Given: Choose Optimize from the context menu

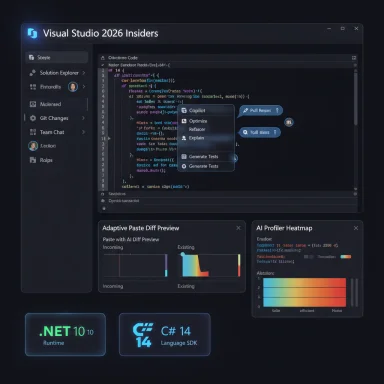Looking at the screenshot, I should coord(206,121).
